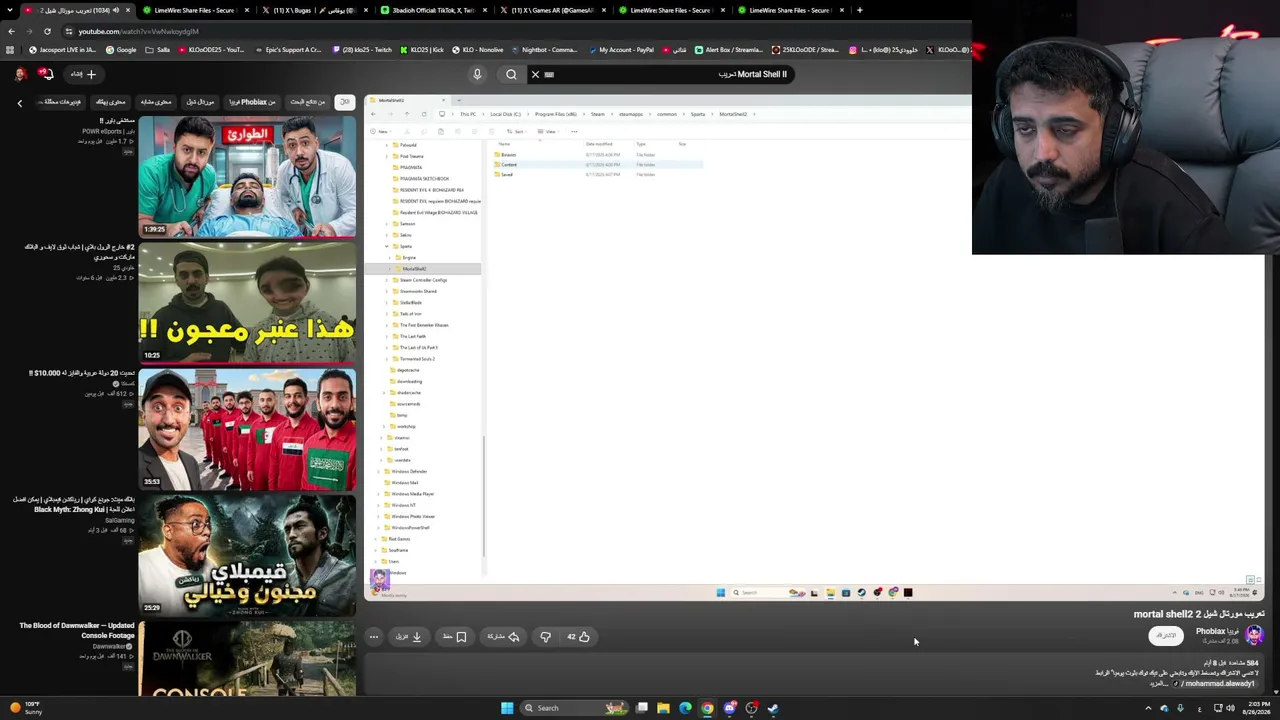Screen dimensions: 1280x720
Task: Open the YouTube create (plus) button
Action: click(83, 74)
